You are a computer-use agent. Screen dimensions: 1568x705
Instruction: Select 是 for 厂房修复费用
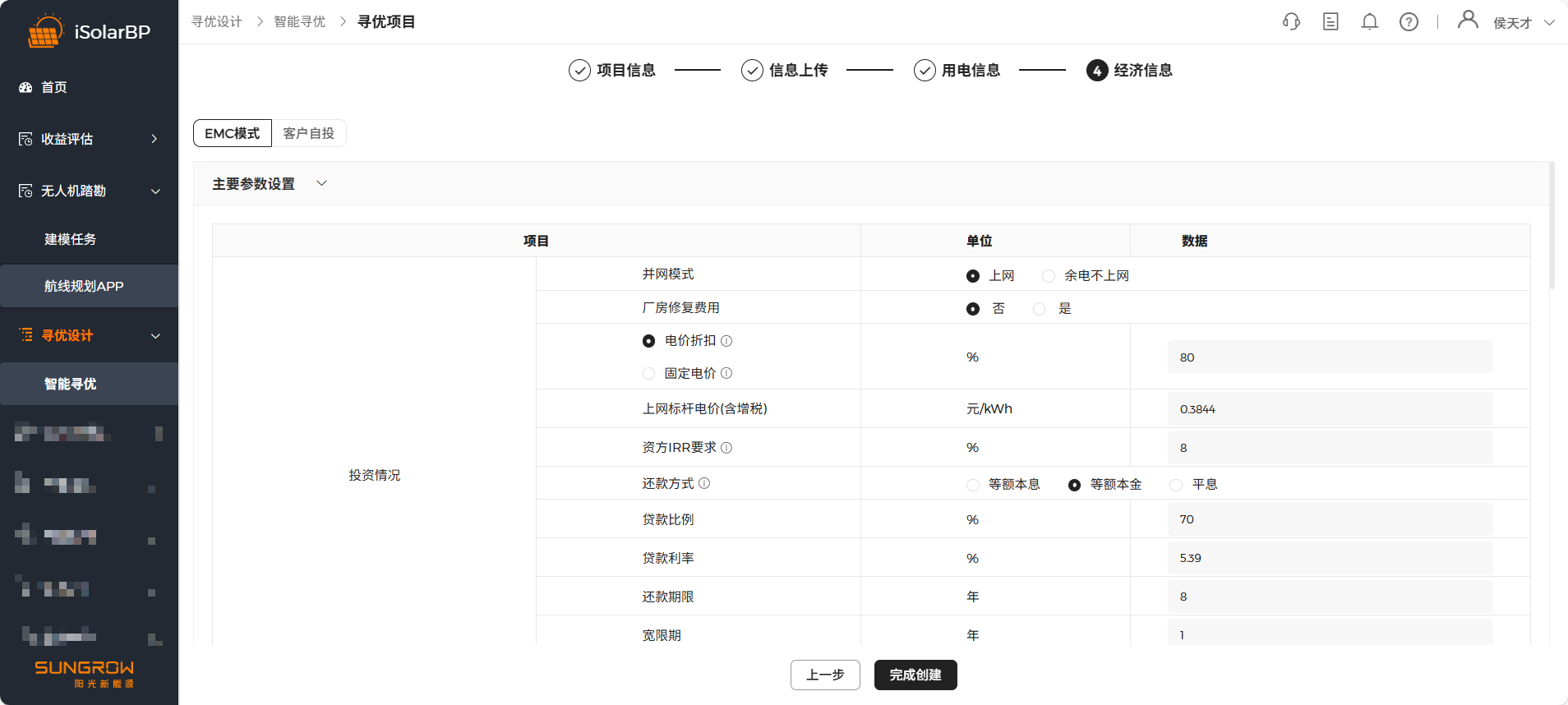coord(1040,309)
